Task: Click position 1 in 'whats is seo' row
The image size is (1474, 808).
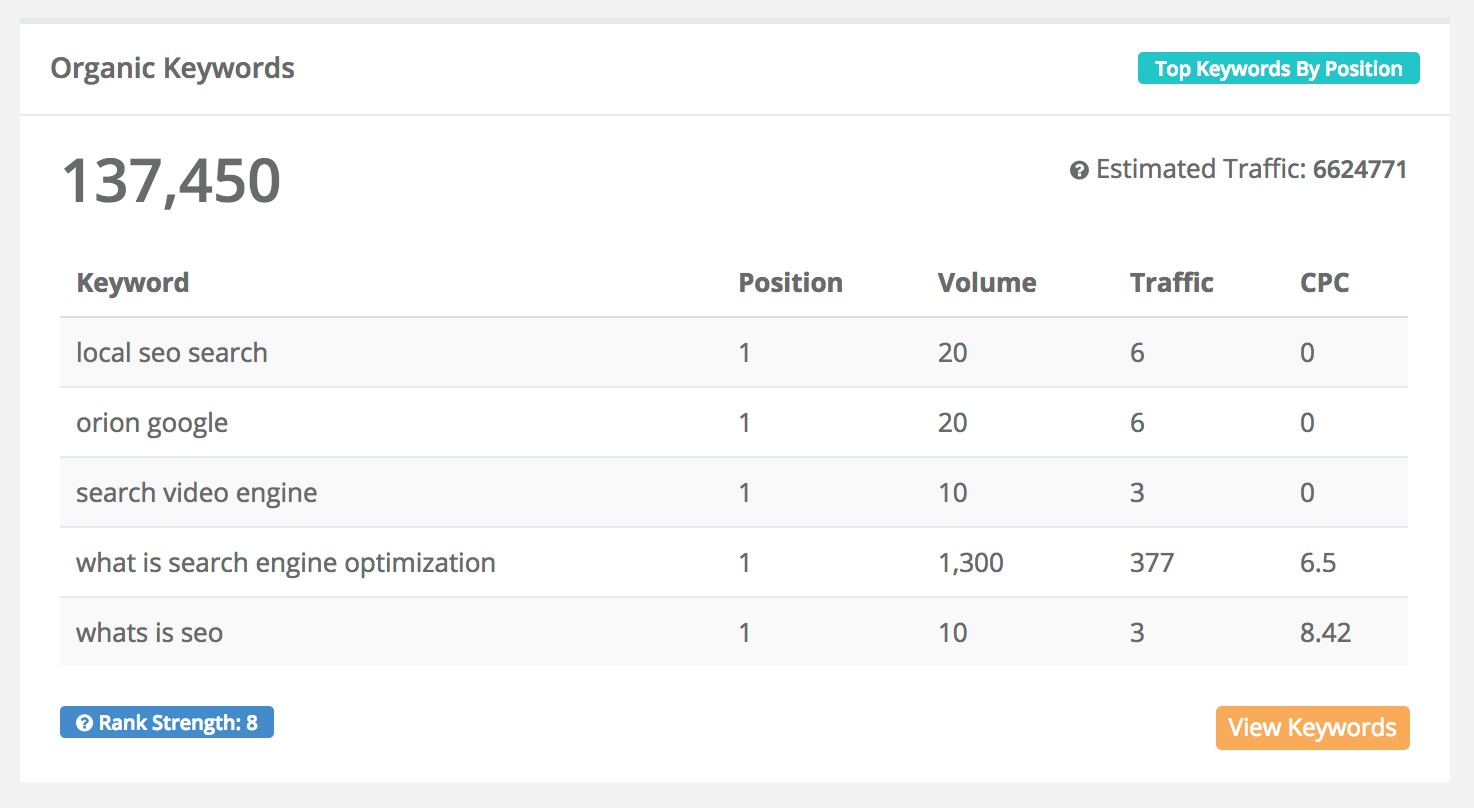Action: [x=744, y=633]
